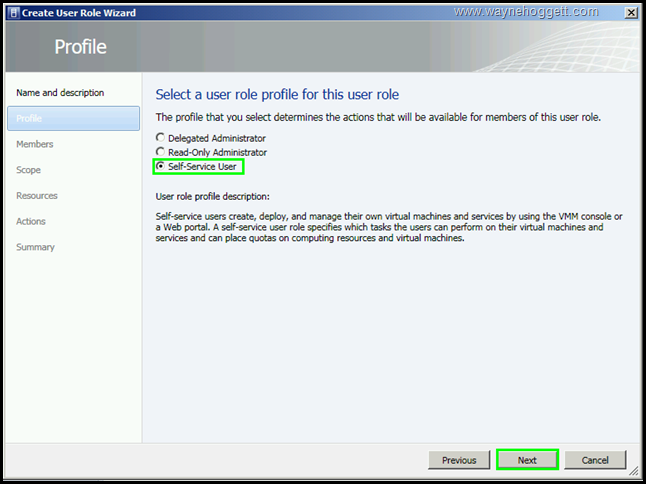
Task: Click the 'Select a user role profile' heading
Action: click(277, 95)
